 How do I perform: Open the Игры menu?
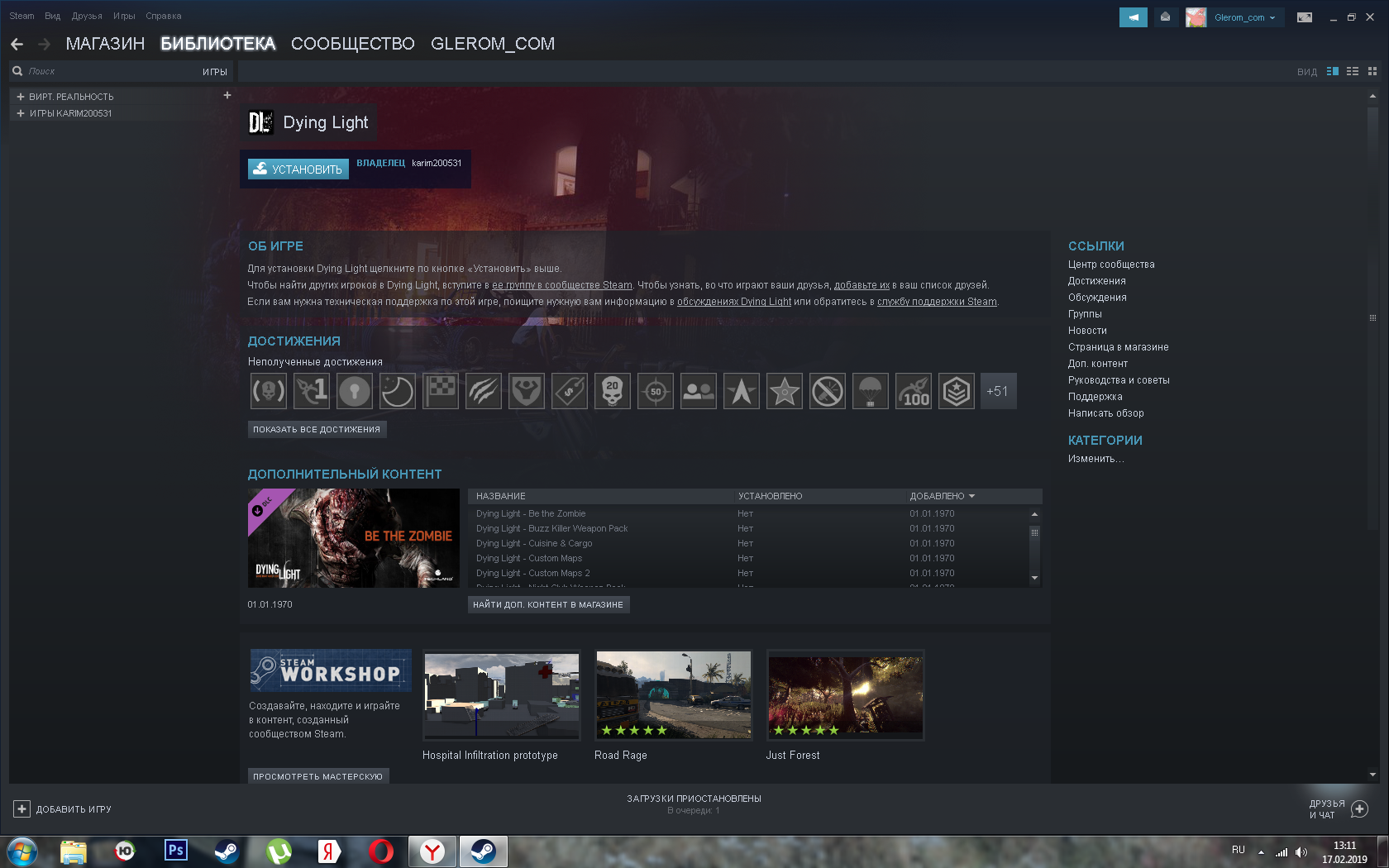124,16
